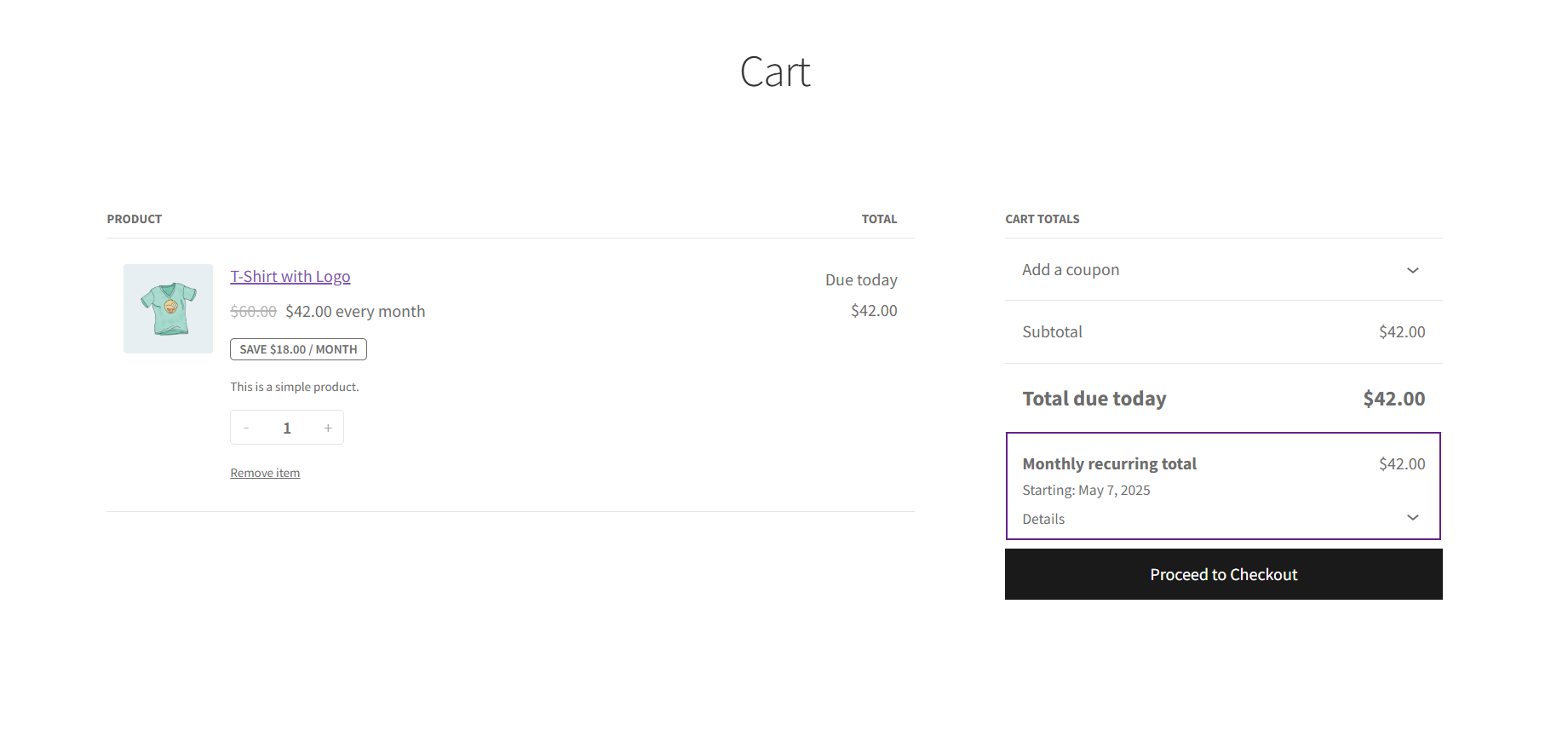Decrease quantity with the minus button
Image resolution: width=1568 pixels, height=736 pixels.
[x=246, y=428]
